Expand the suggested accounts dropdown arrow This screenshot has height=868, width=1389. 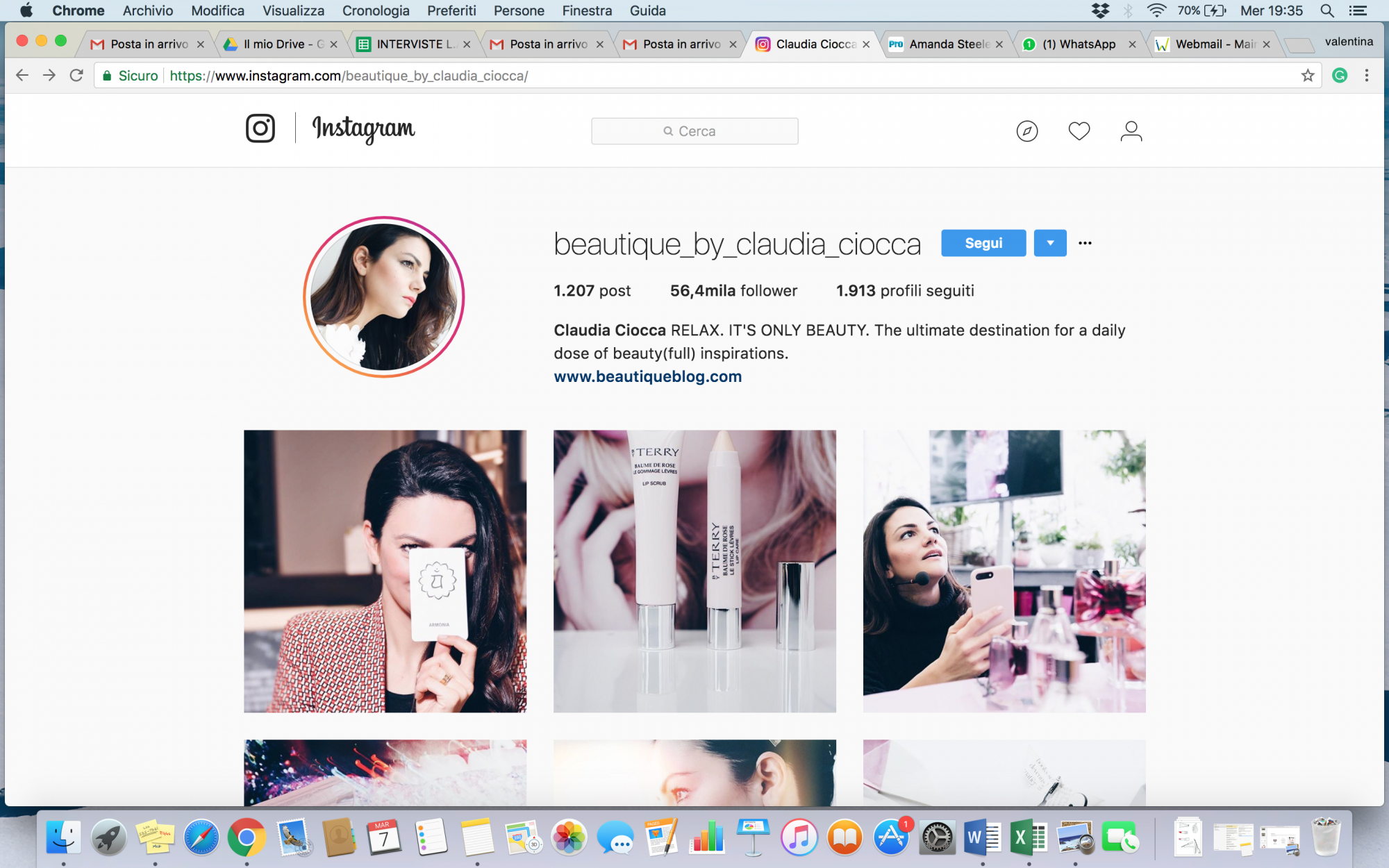1050,243
